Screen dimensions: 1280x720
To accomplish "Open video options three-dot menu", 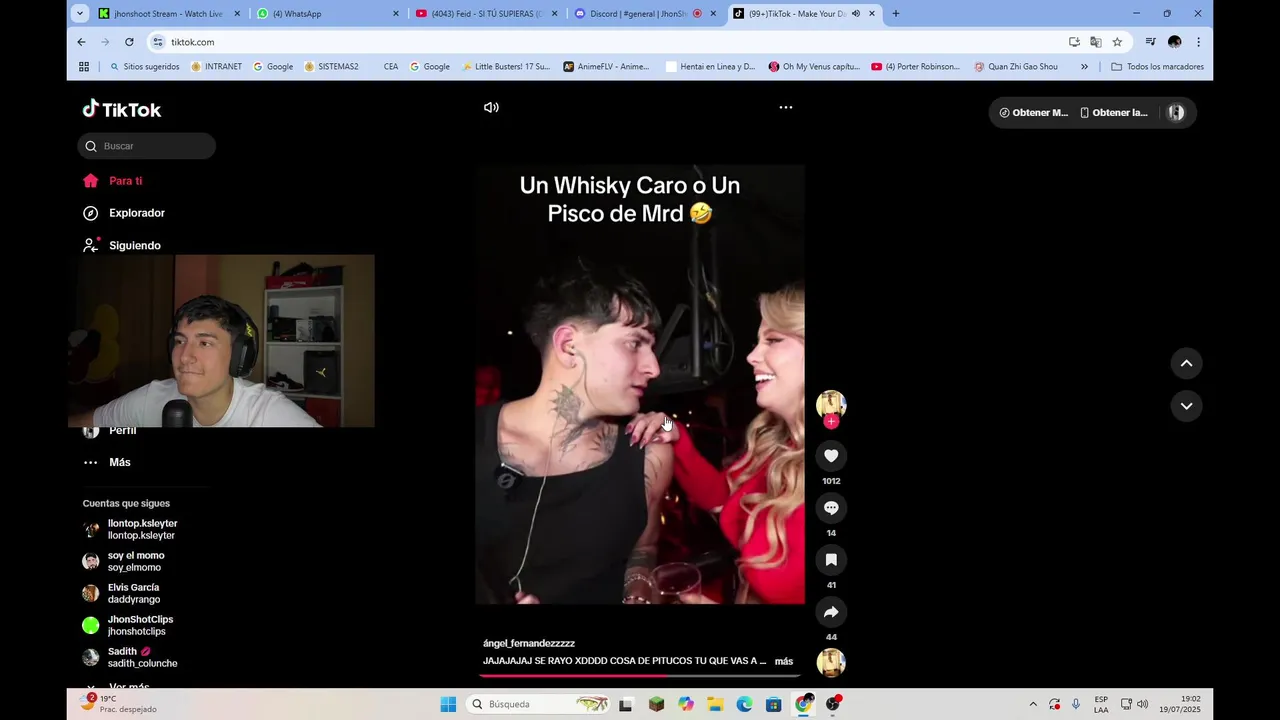I will [786, 107].
